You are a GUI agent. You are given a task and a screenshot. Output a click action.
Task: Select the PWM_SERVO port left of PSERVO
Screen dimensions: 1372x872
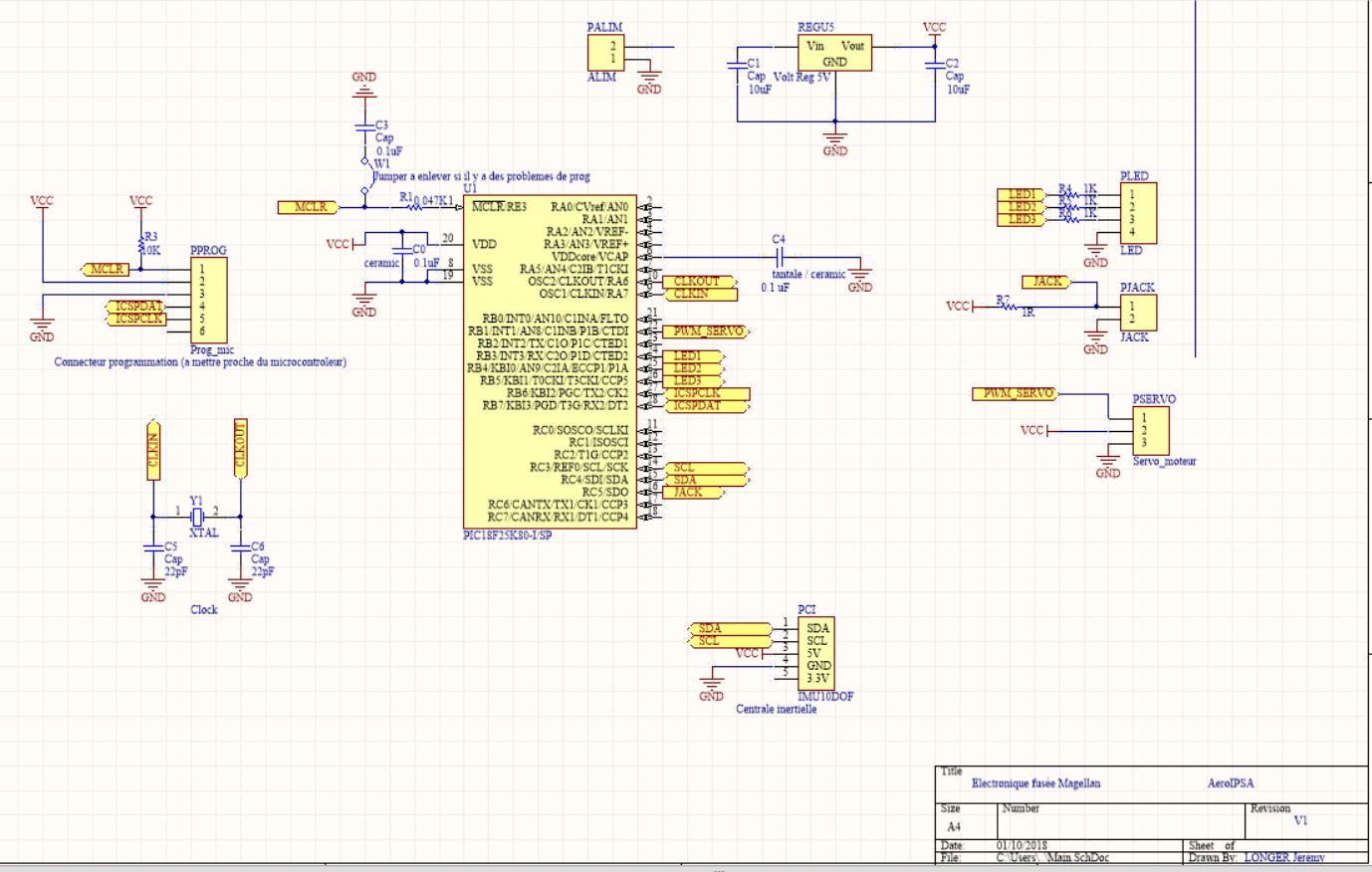point(1016,394)
